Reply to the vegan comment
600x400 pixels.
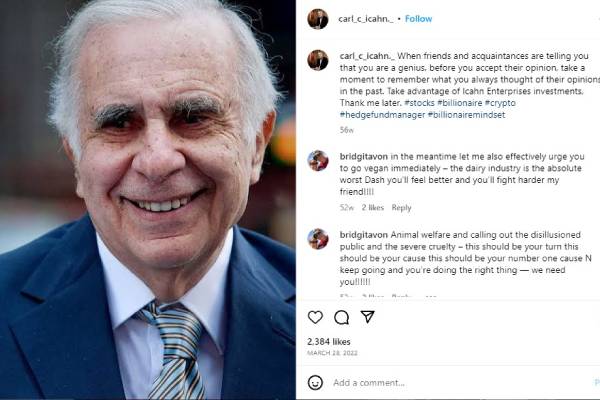[x=401, y=208]
